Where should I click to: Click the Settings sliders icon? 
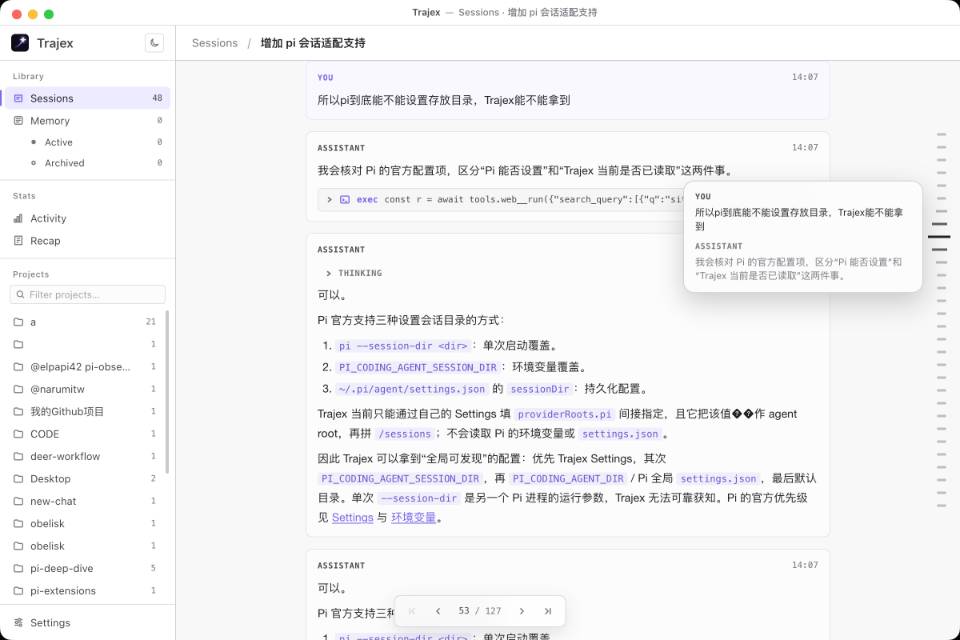[x=18, y=622]
